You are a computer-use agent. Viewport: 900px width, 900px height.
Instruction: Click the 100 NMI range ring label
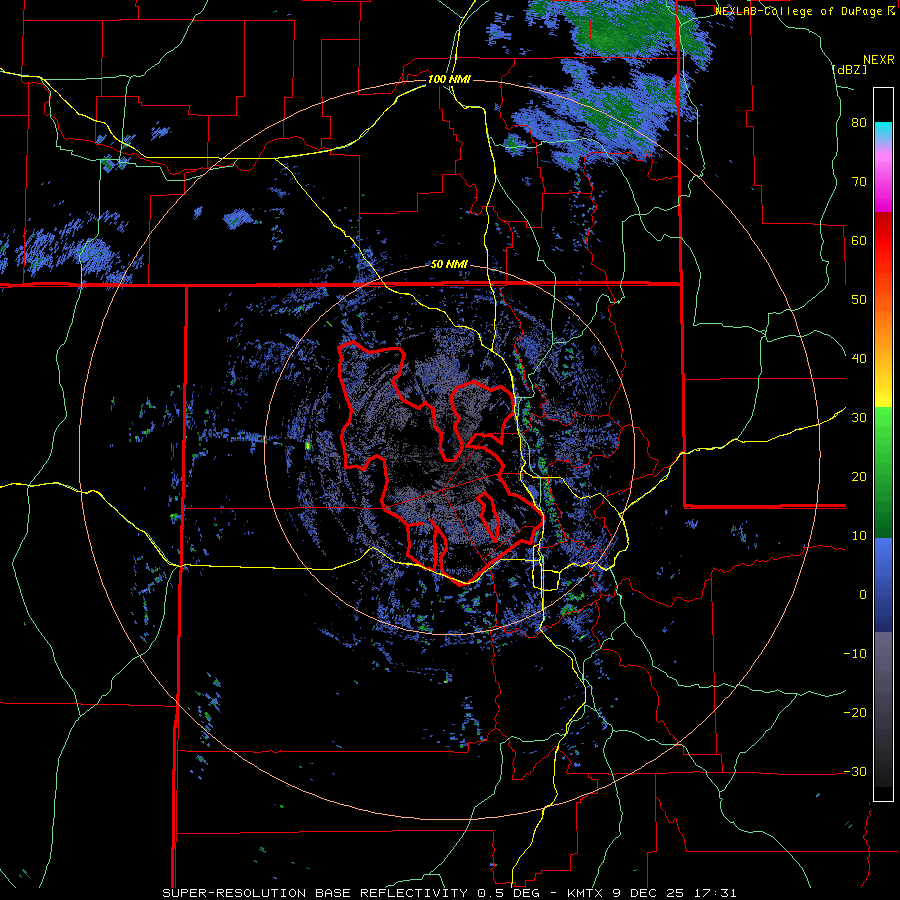tap(449, 79)
